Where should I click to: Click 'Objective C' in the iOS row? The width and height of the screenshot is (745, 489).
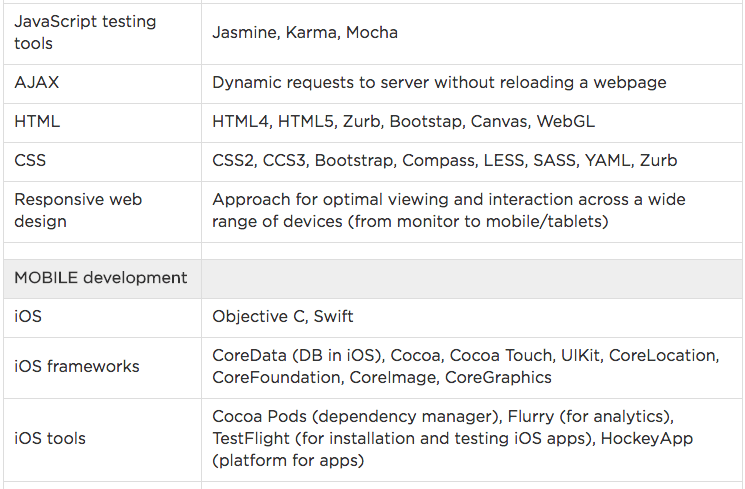tap(257, 317)
